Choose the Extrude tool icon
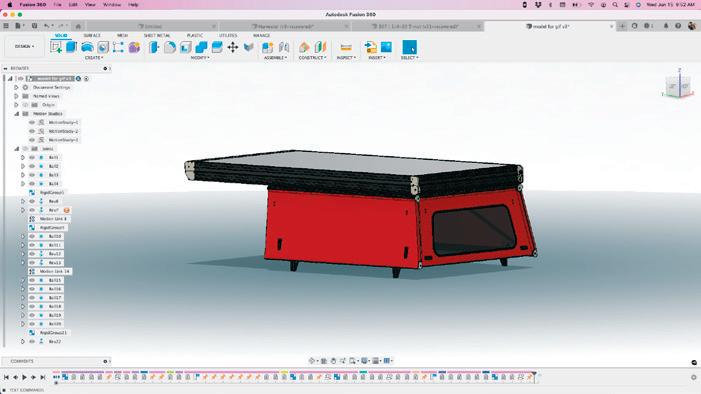 [72, 47]
